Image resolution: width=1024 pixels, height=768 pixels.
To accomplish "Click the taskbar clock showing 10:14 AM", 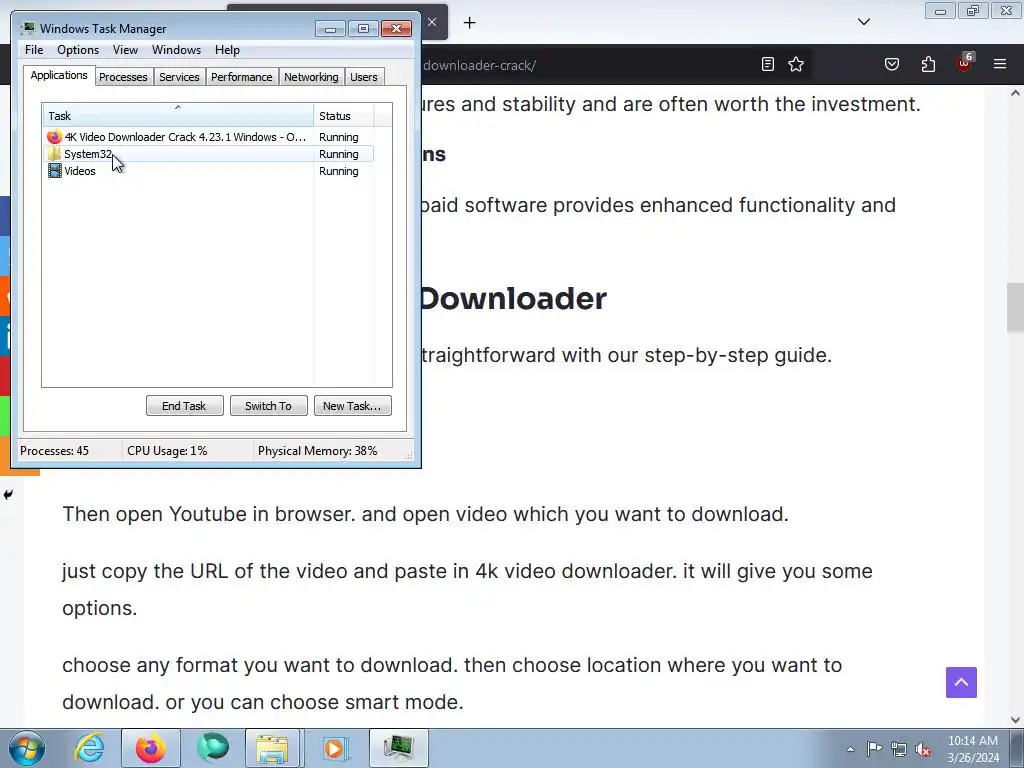I will click(x=972, y=749).
